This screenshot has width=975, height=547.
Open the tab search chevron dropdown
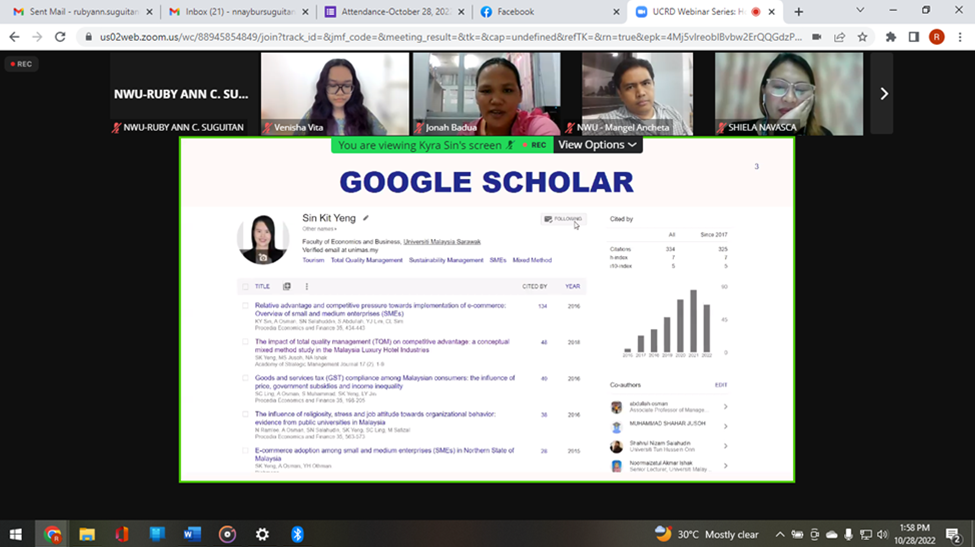860,11
